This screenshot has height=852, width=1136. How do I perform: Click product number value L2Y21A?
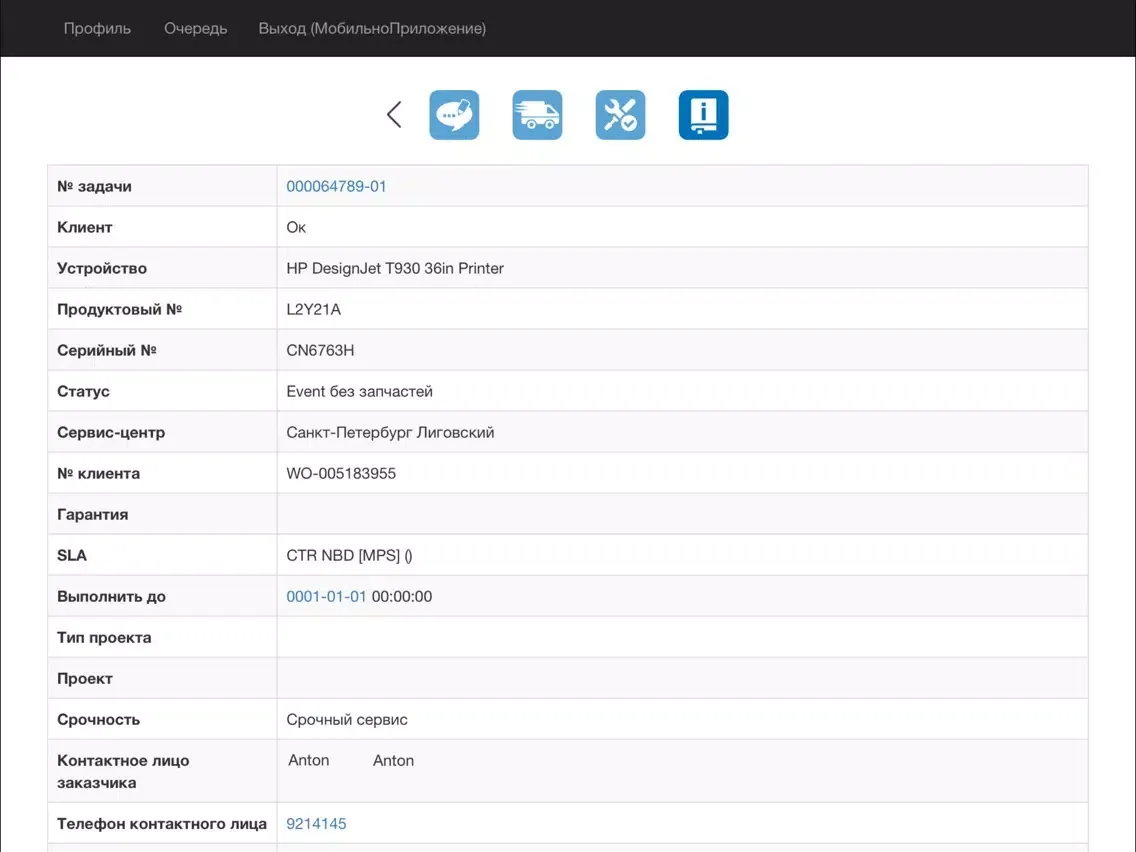(314, 309)
